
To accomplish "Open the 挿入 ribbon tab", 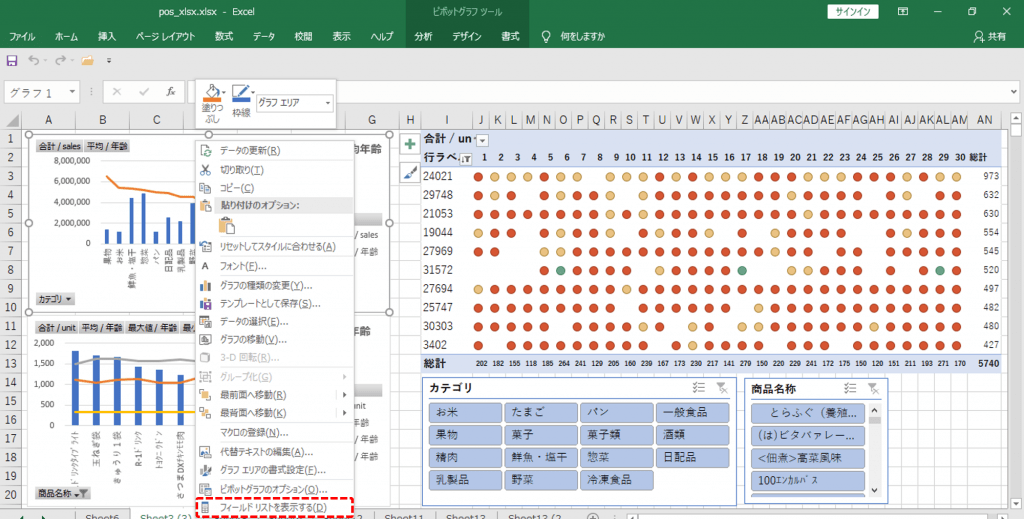I will tap(107, 37).
